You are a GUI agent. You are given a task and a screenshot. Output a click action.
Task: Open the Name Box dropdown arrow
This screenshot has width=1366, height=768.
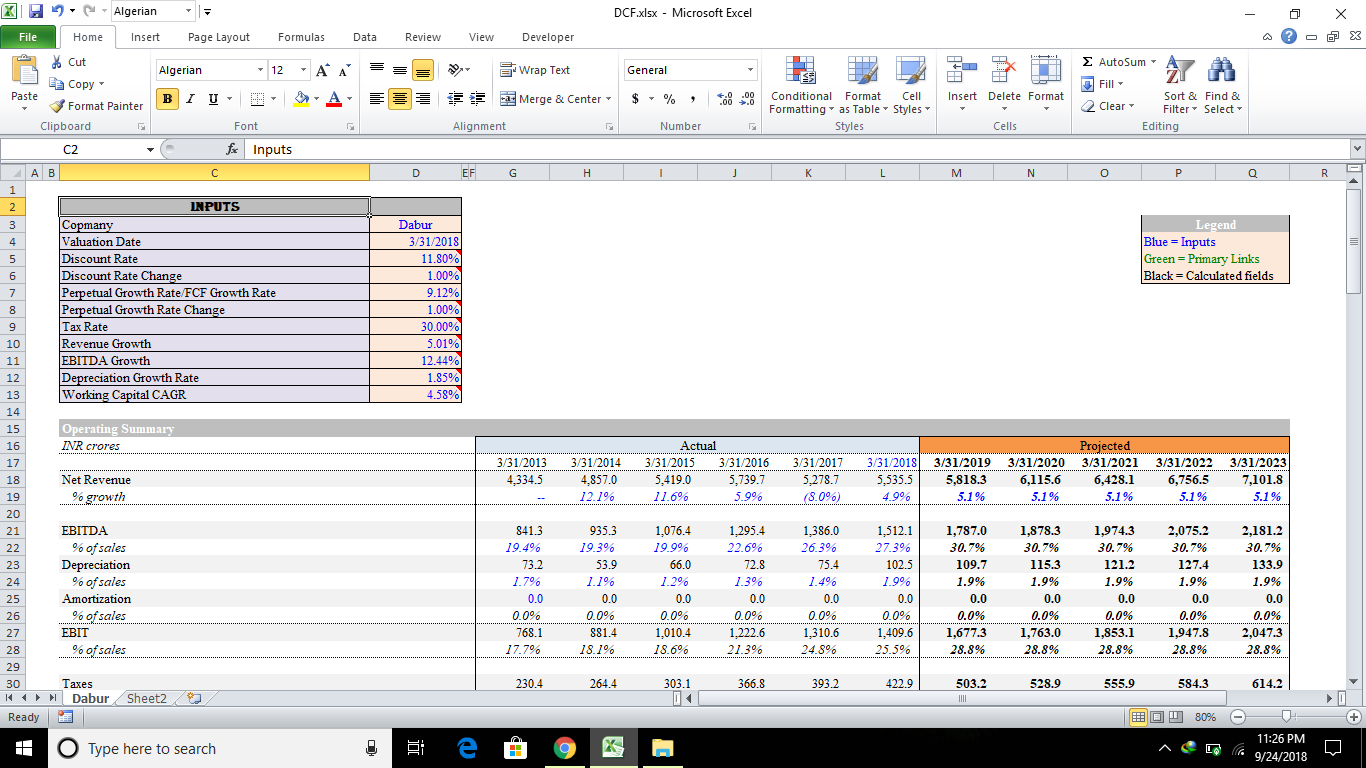(150, 149)
